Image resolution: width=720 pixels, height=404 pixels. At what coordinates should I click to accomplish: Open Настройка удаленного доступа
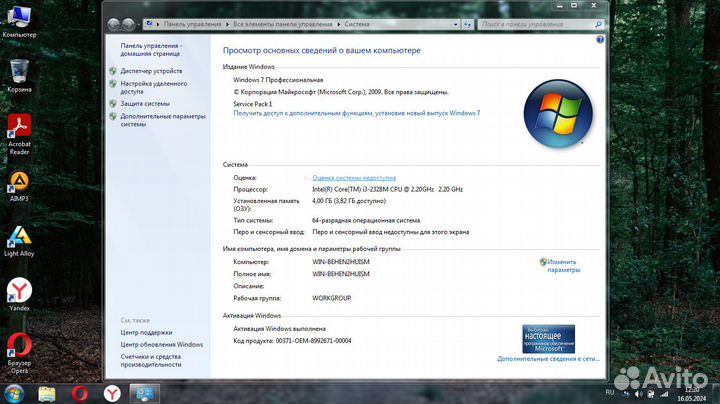[153, 87]
